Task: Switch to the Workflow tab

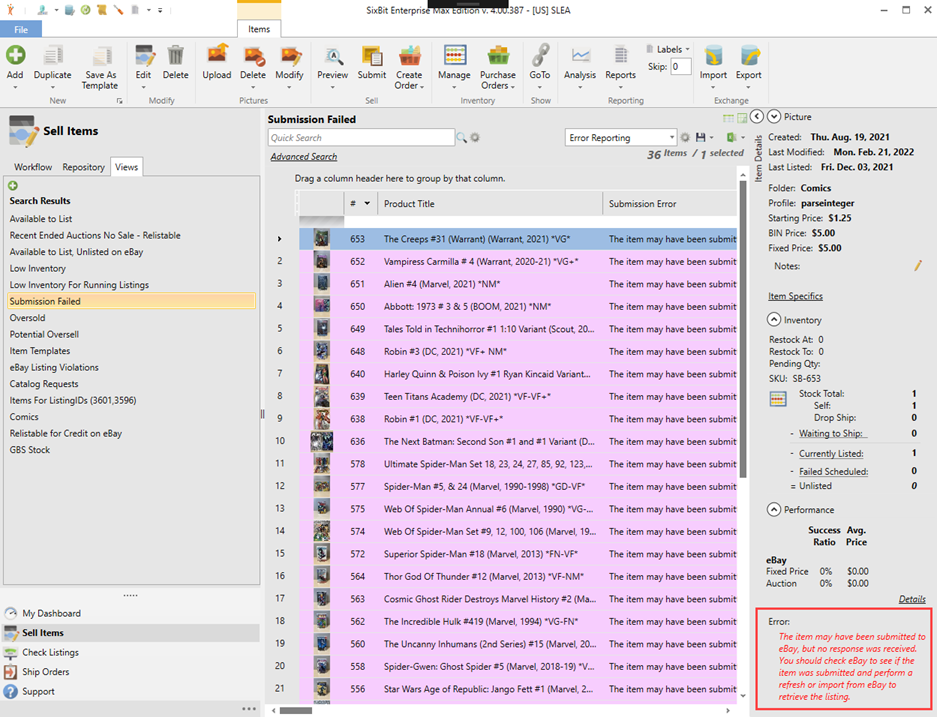Action: point(33,167)
